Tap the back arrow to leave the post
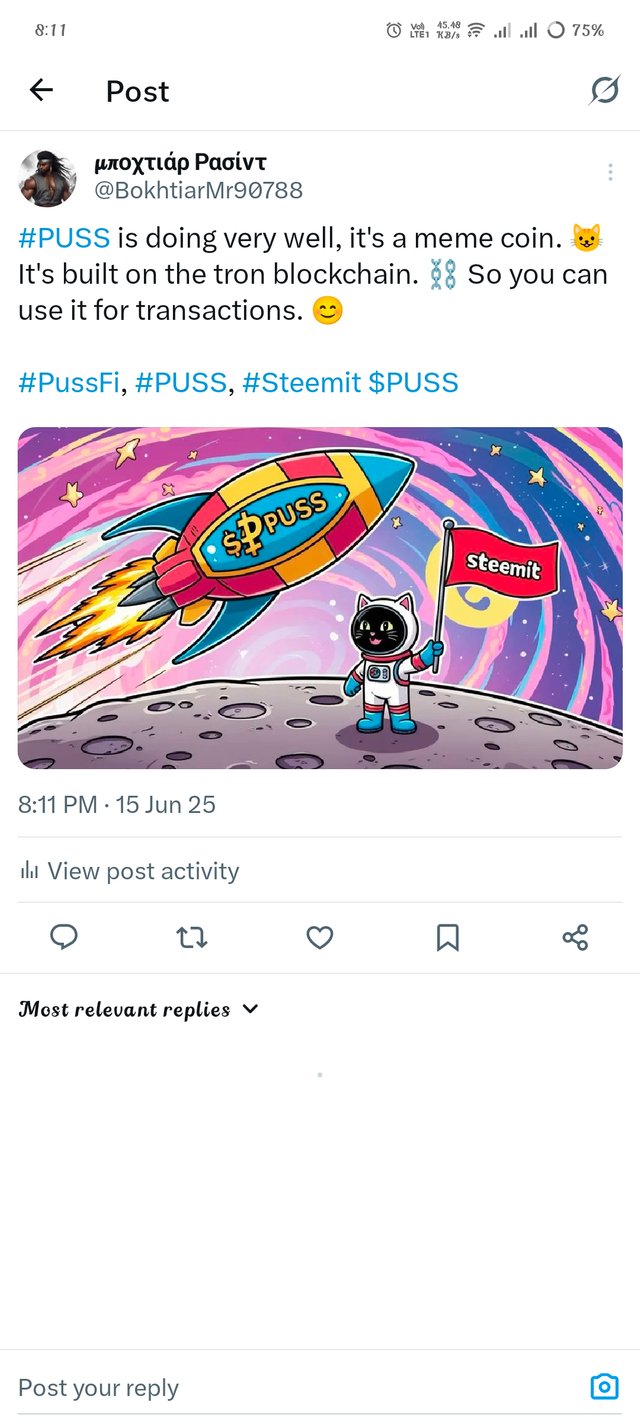Screen dimensions: 640x1422 coord(40,90)
